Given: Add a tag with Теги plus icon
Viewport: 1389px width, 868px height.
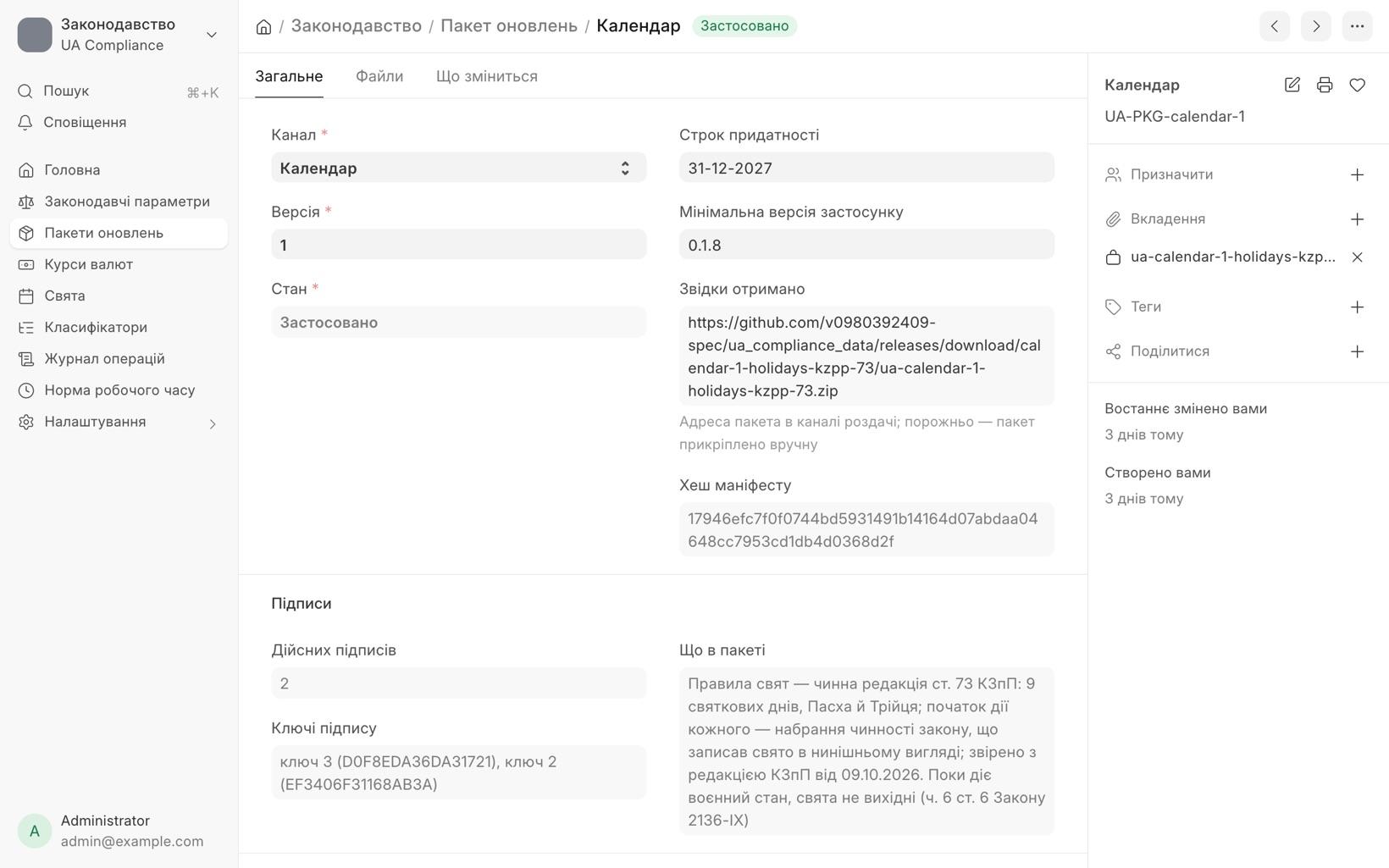Looking at the screenshot, I should click(x=1357, y=307).
